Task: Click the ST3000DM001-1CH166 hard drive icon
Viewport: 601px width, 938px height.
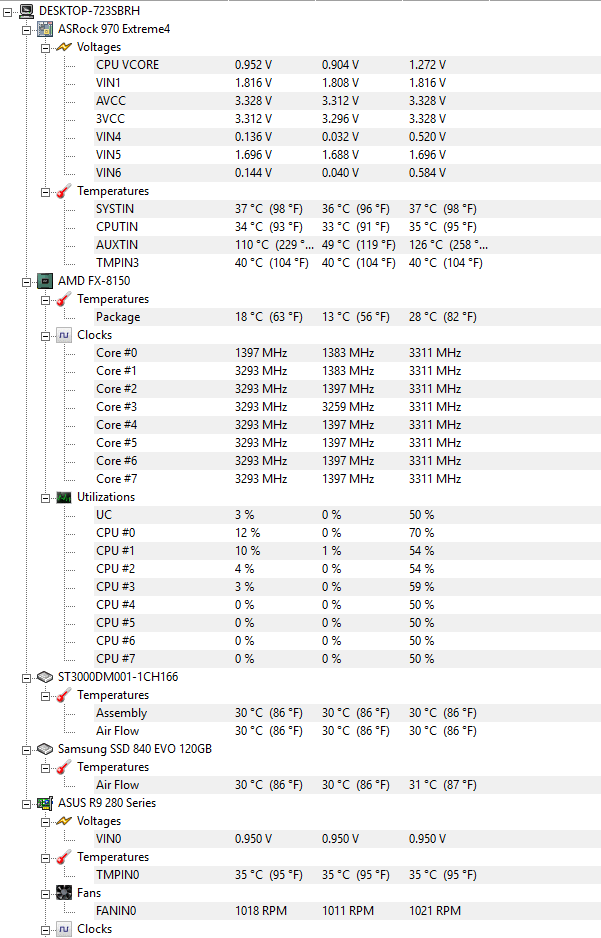Action: point(45,677)
